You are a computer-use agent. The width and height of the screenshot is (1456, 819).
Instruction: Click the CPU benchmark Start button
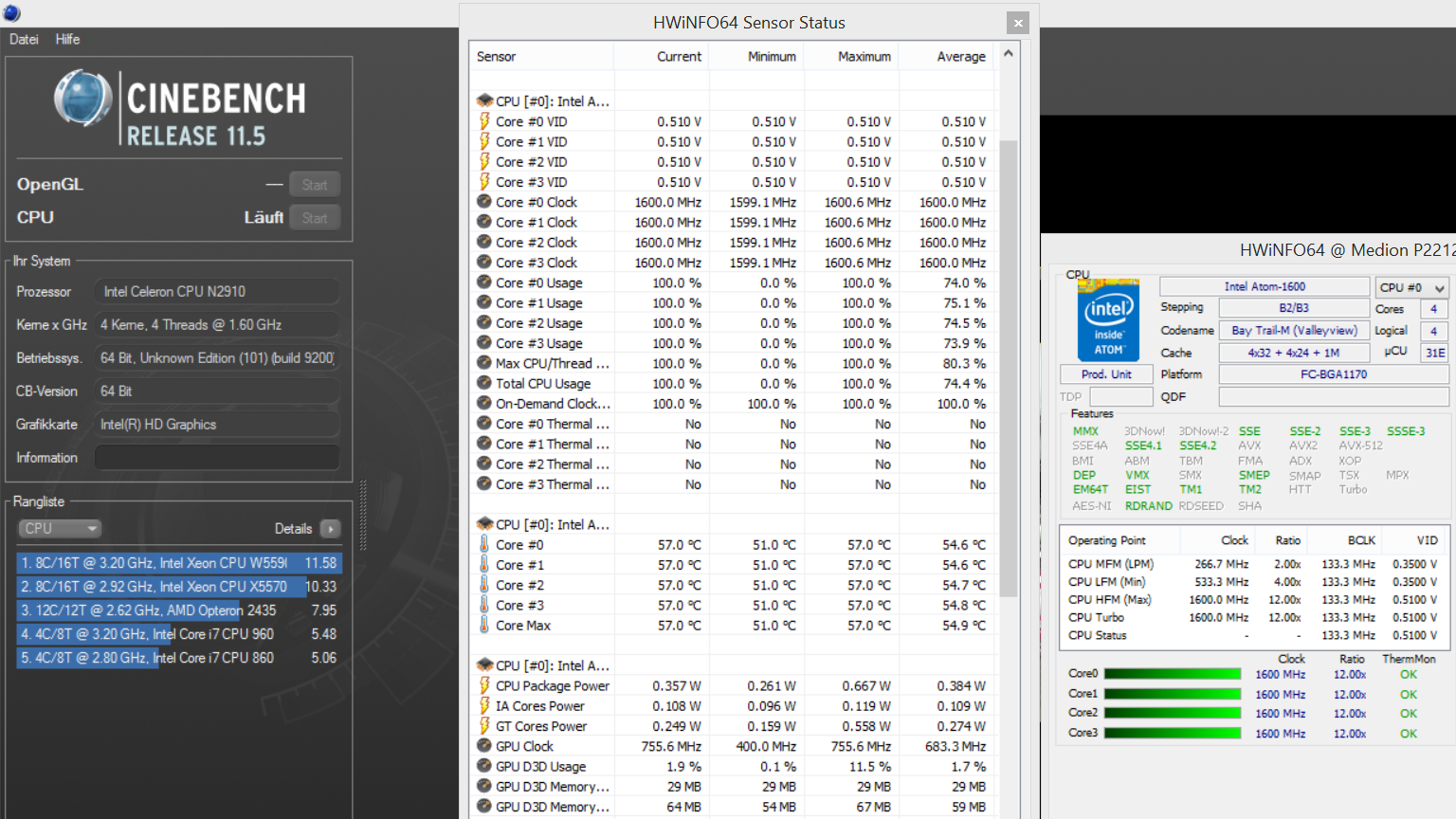click(x=315, y=218)
